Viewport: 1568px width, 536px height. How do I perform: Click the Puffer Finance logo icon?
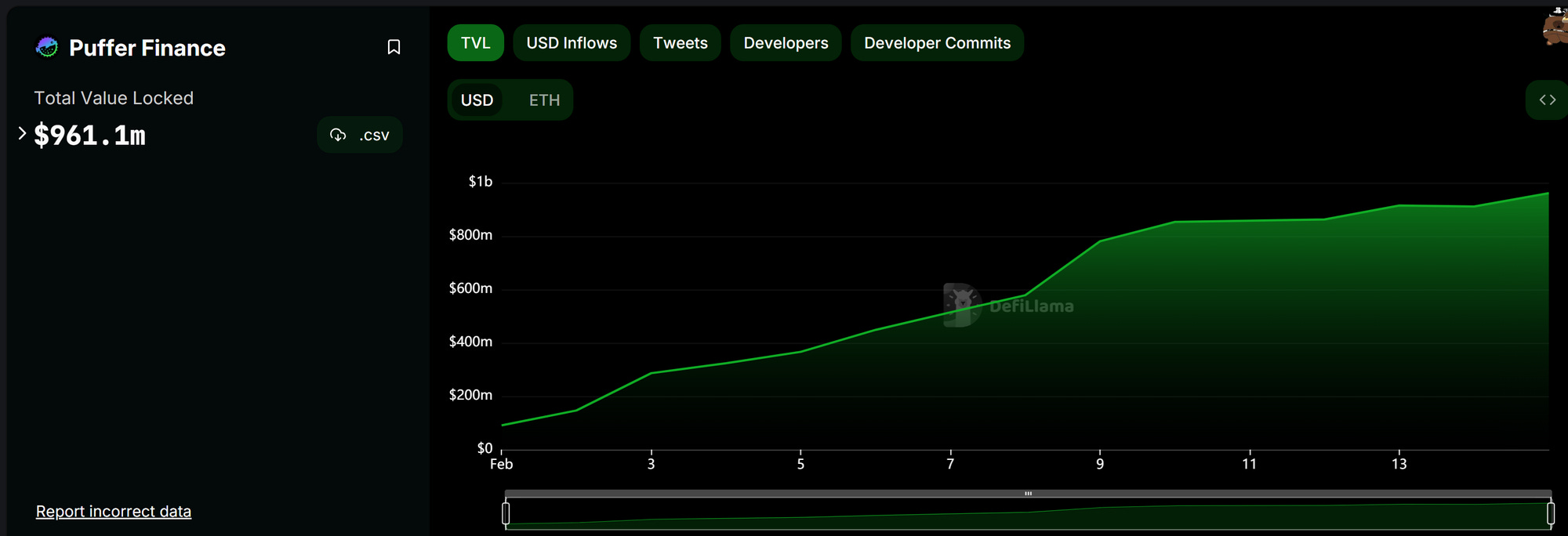pyautogui.click(x=47, y=47)
